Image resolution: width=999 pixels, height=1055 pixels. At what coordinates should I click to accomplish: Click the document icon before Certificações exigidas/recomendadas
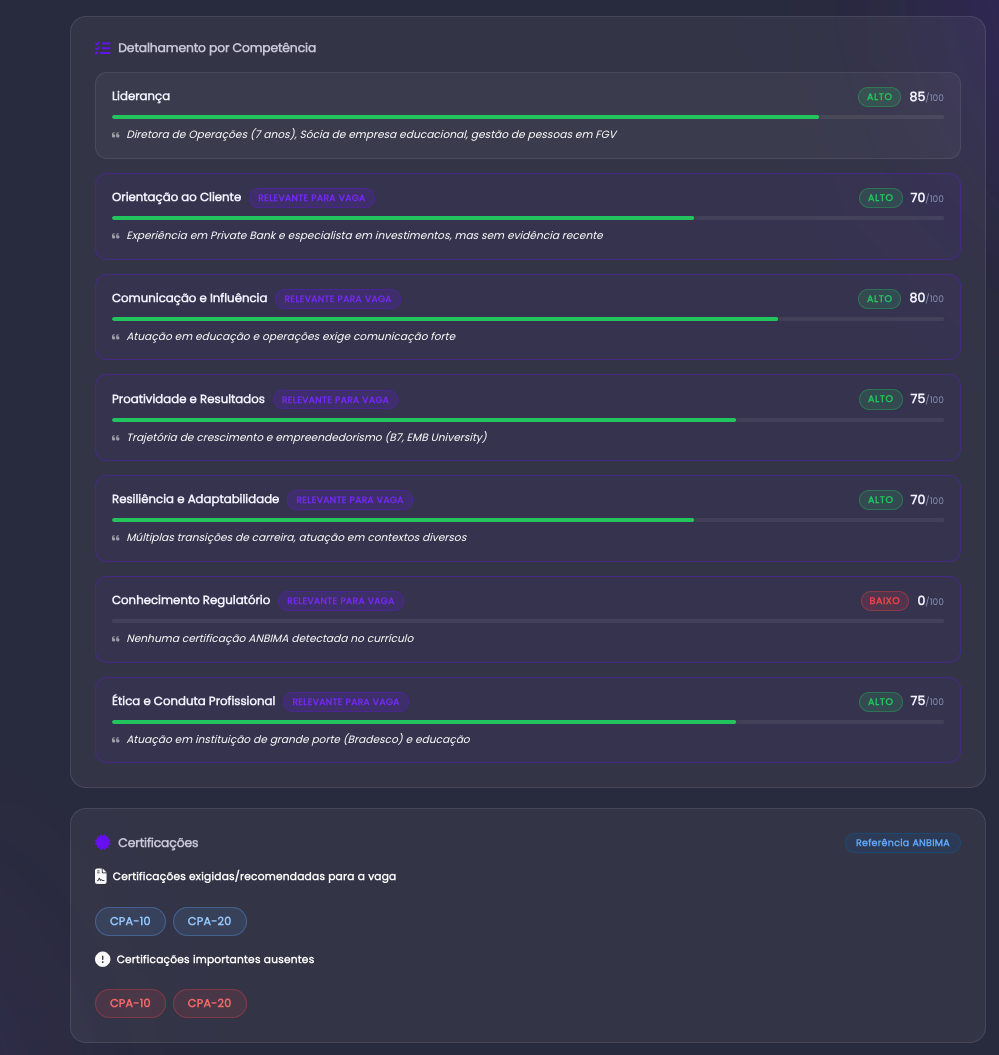click(x=101, y=876)
